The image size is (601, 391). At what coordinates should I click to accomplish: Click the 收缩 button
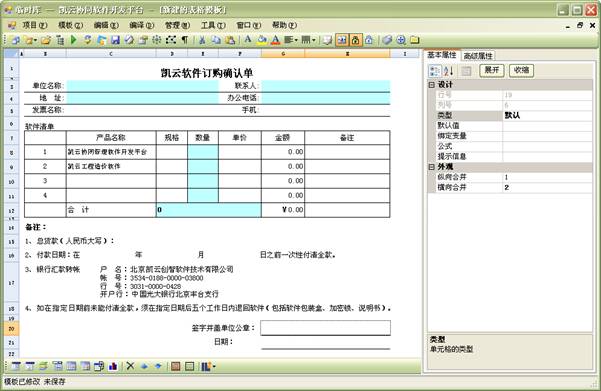[521, 70]
